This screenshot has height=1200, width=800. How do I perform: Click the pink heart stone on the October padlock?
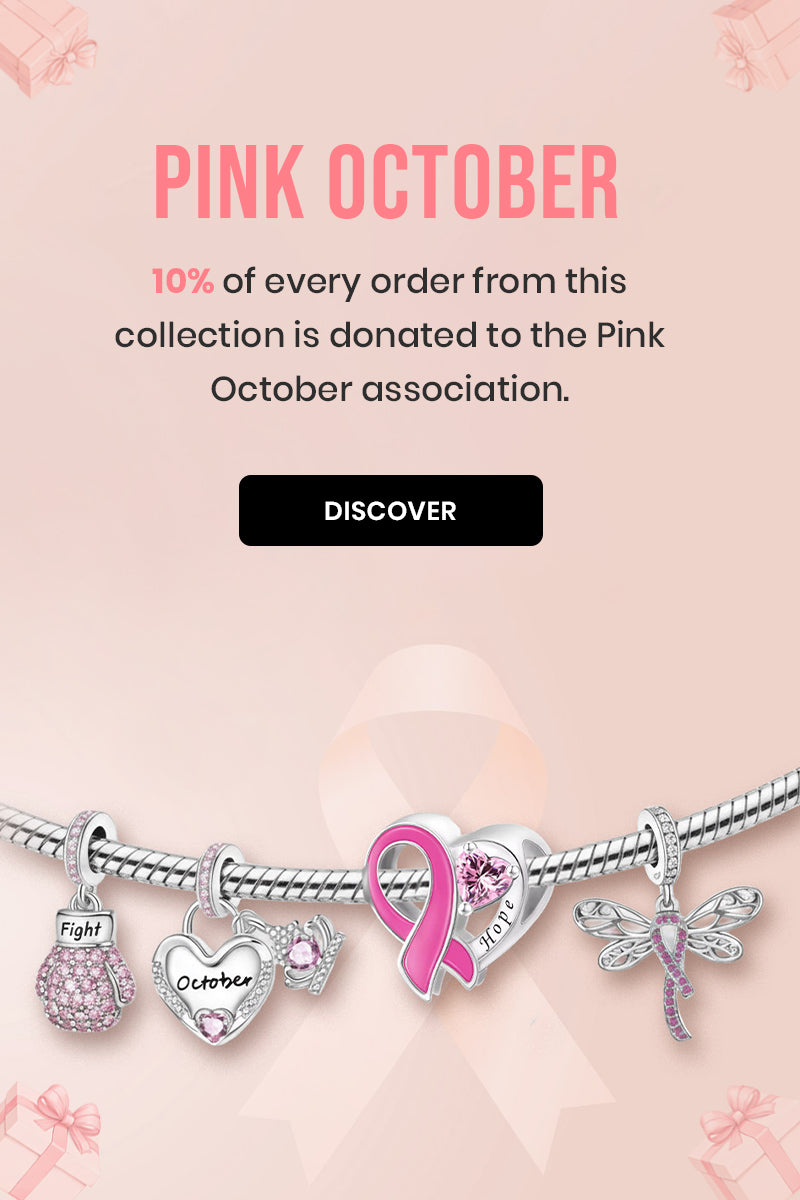(x=214, y=1021)
